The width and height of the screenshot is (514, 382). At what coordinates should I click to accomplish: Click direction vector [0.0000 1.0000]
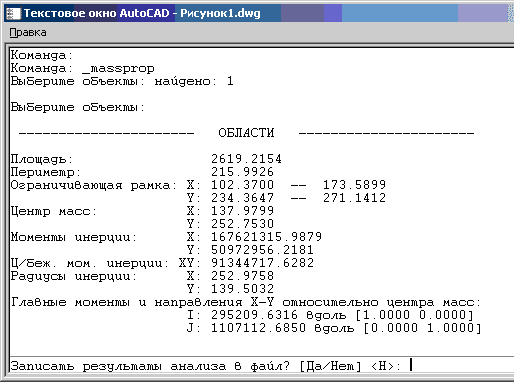422,328
